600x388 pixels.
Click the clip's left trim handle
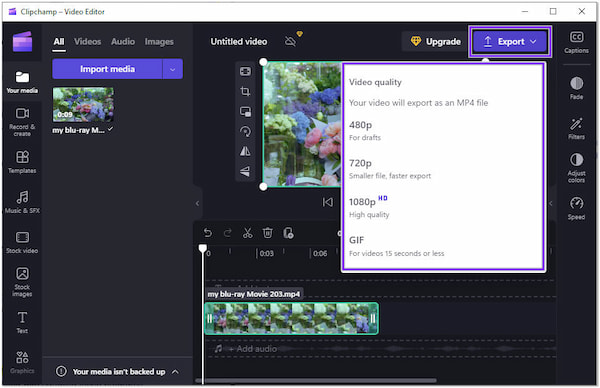coord(210,319)
